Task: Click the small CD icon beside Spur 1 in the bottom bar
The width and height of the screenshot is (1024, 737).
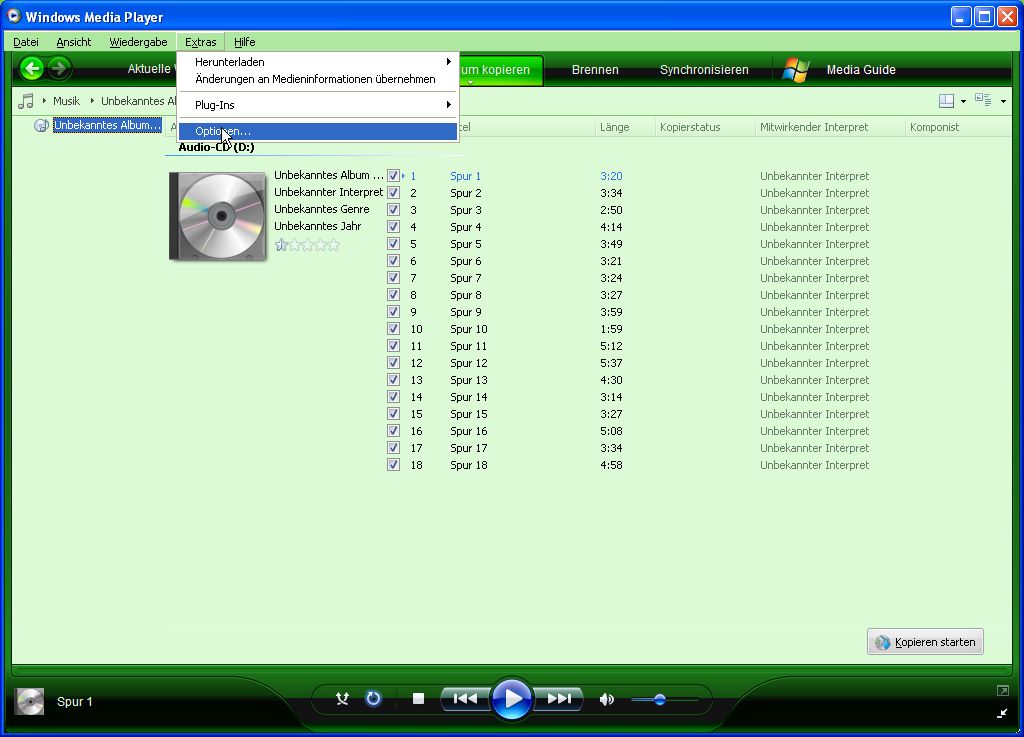Action: (29, 702)
